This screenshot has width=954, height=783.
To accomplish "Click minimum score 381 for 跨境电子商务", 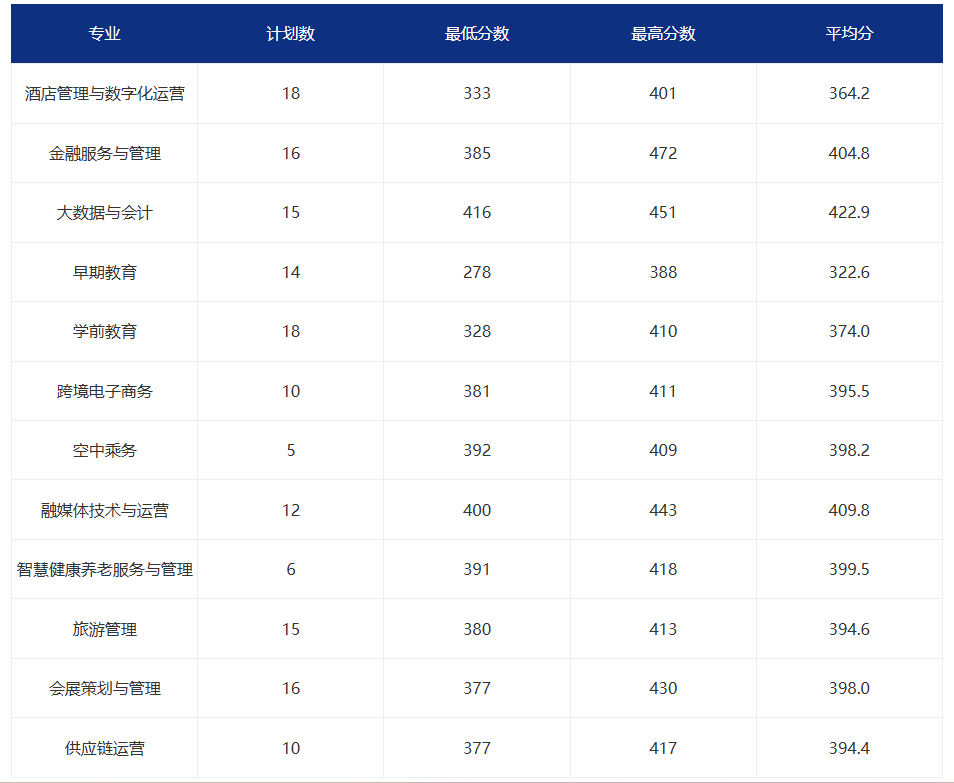I will pos(476,391).
